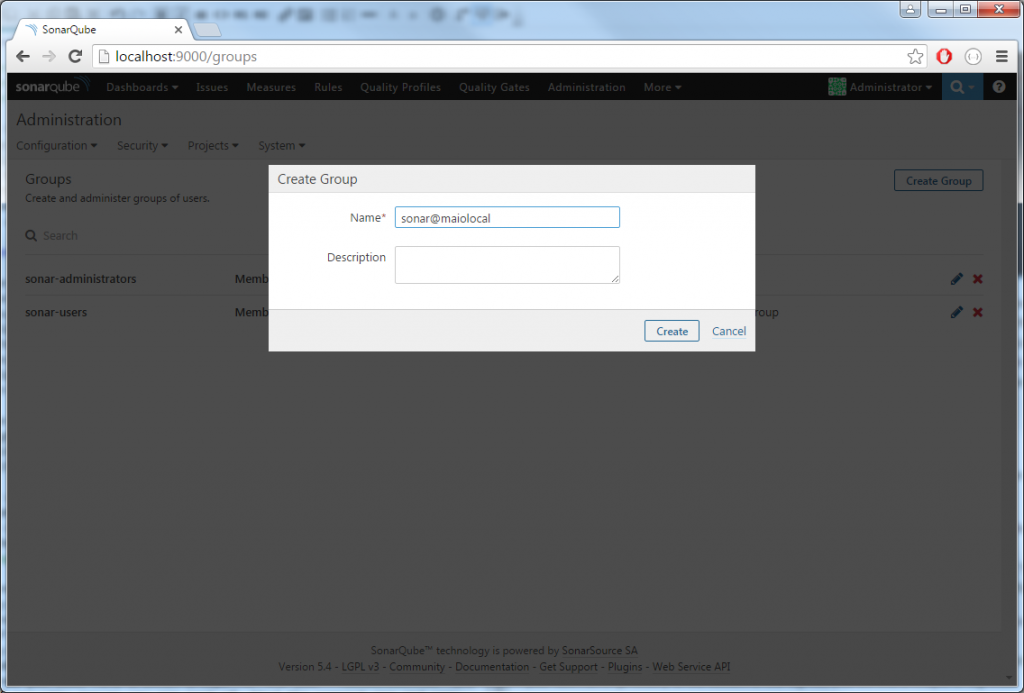The width and height of the screenshot is (1024, 693).
Task: Click the page icon in the address bar
Action: [x=103, y=57]
